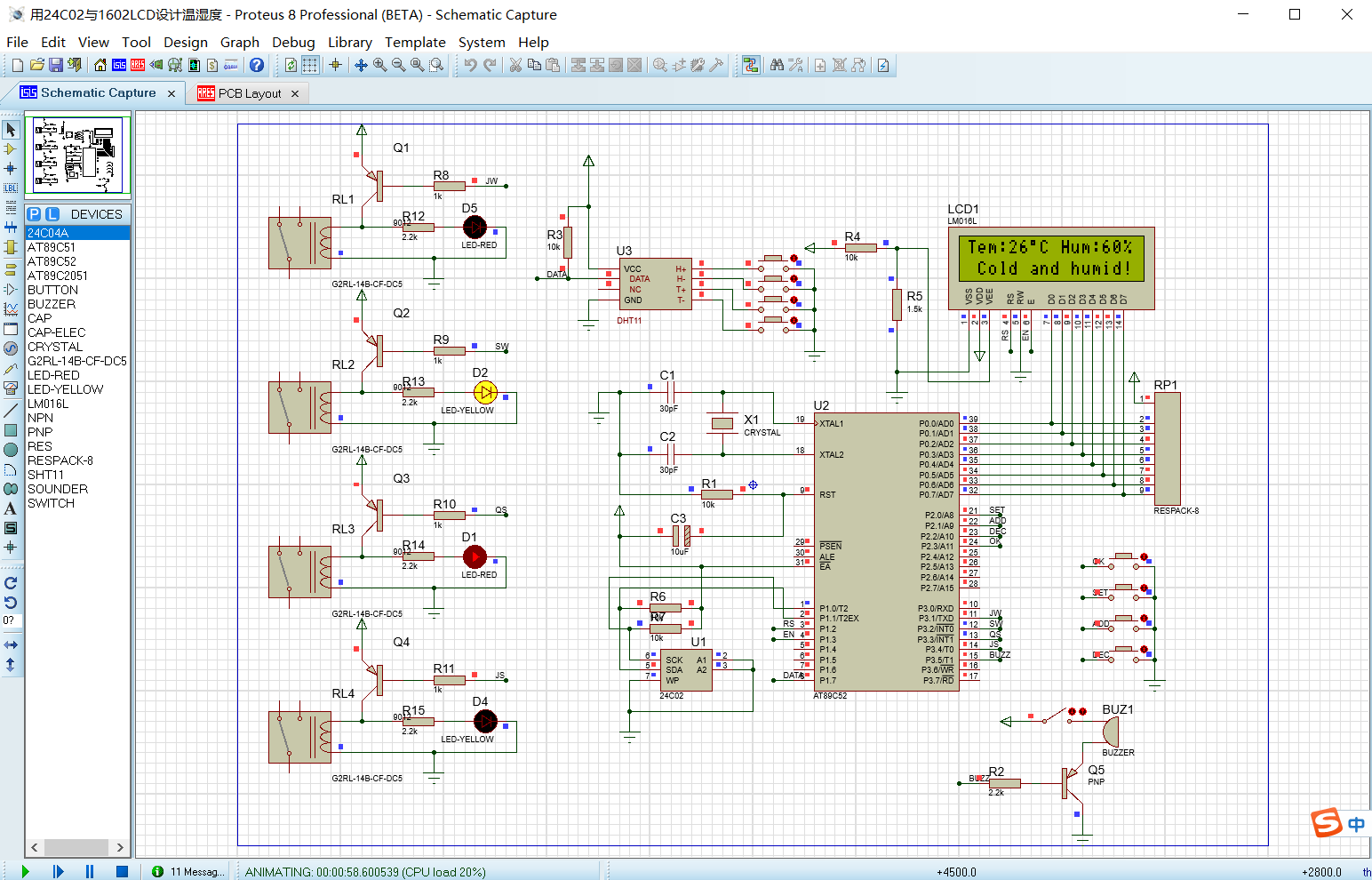The width and height of the screenshot is (1372, 880).
Task: Run electrical rules check icon
Action: (x=883, y=65)
